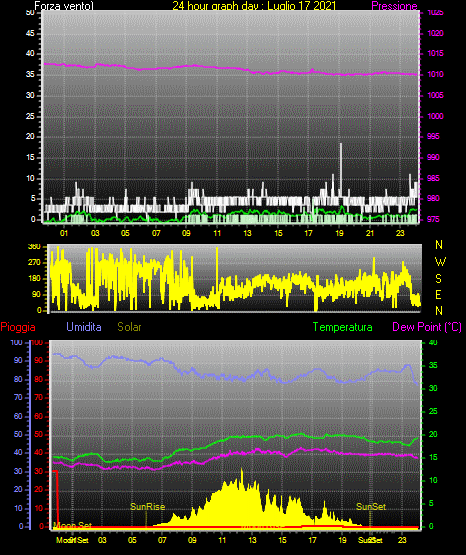This screenshot has height=555, width=466.
Task: Click the red 'Pioggia' legend label
Action: click(18, 327)
